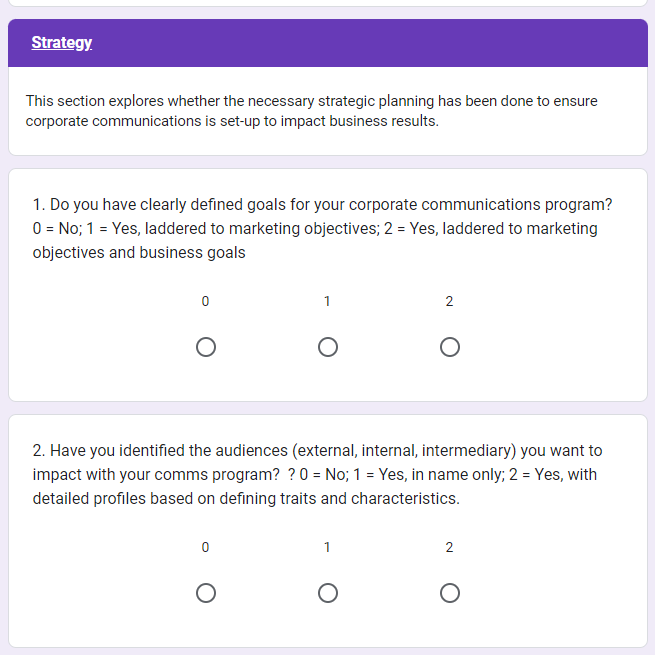Click the "1" column label in question 2
This screenshot has height=656, width=656.
click(328, 547)
